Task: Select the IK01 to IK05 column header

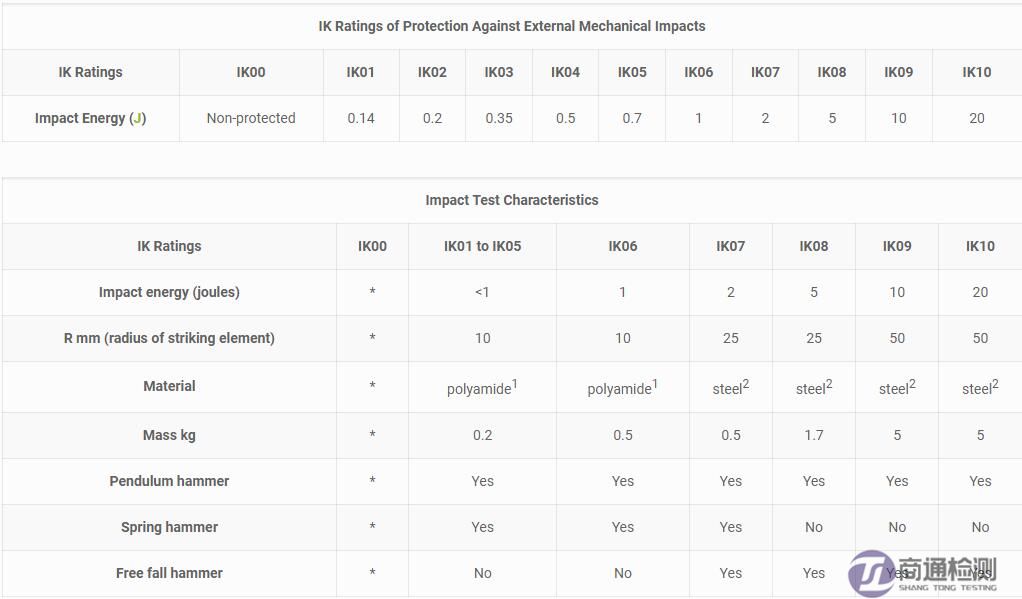Action: [482, 246]
